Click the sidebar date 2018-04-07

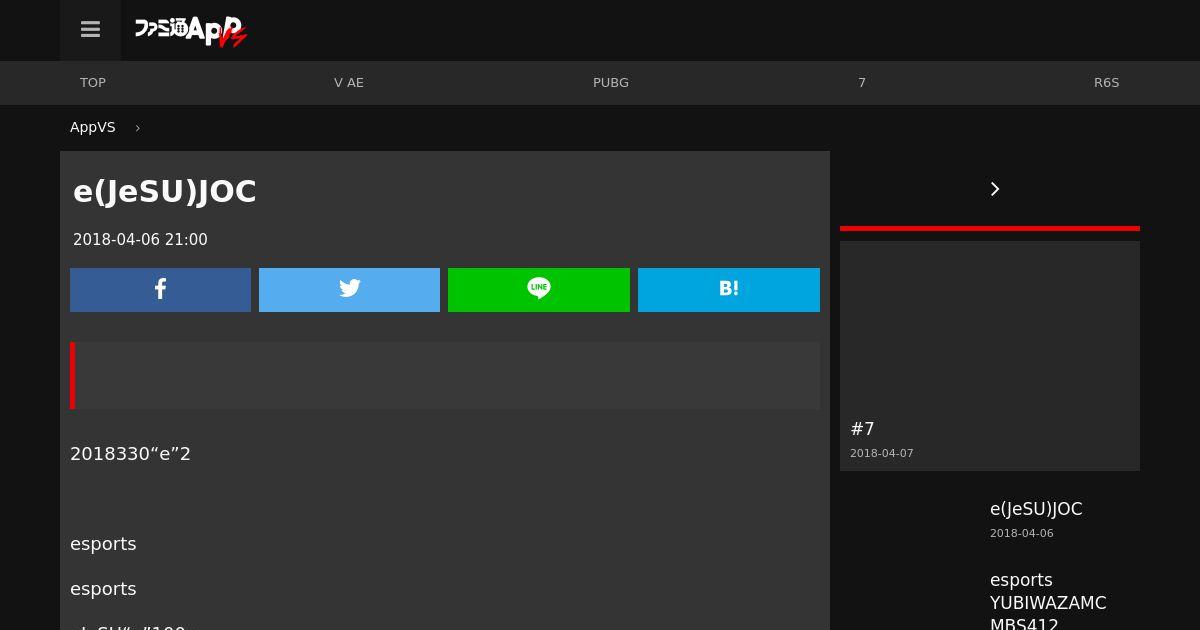click(882, 454)
